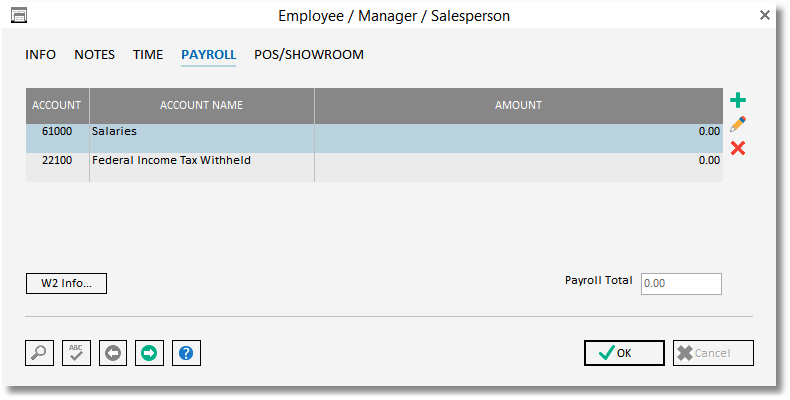Go to previous record with the left arrow
The width and height of the screenshot is (790, 400).
point(113,353)
